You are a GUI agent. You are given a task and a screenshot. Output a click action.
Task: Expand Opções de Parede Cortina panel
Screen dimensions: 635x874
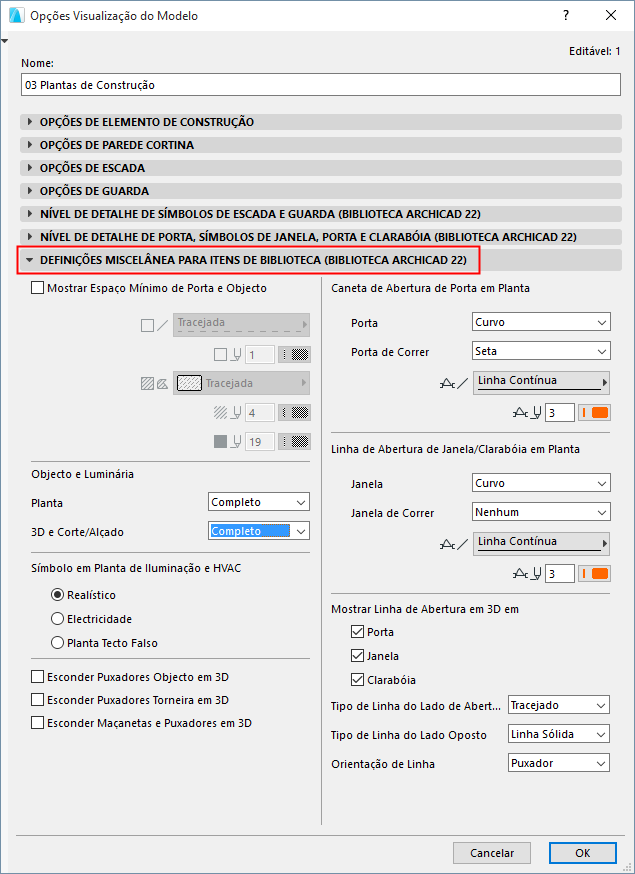[321, 145]
